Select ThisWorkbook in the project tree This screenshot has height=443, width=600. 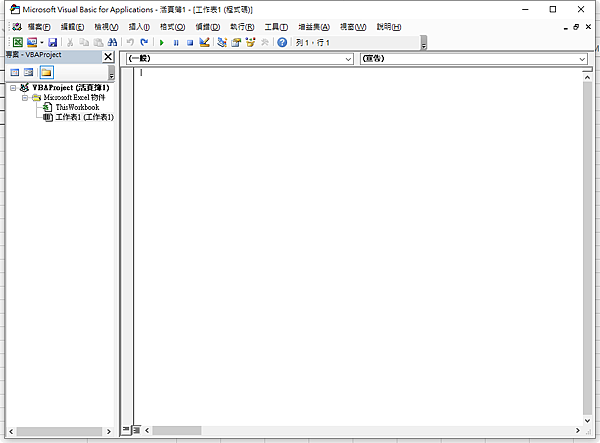pyautogui.click(x=77, y=107)
